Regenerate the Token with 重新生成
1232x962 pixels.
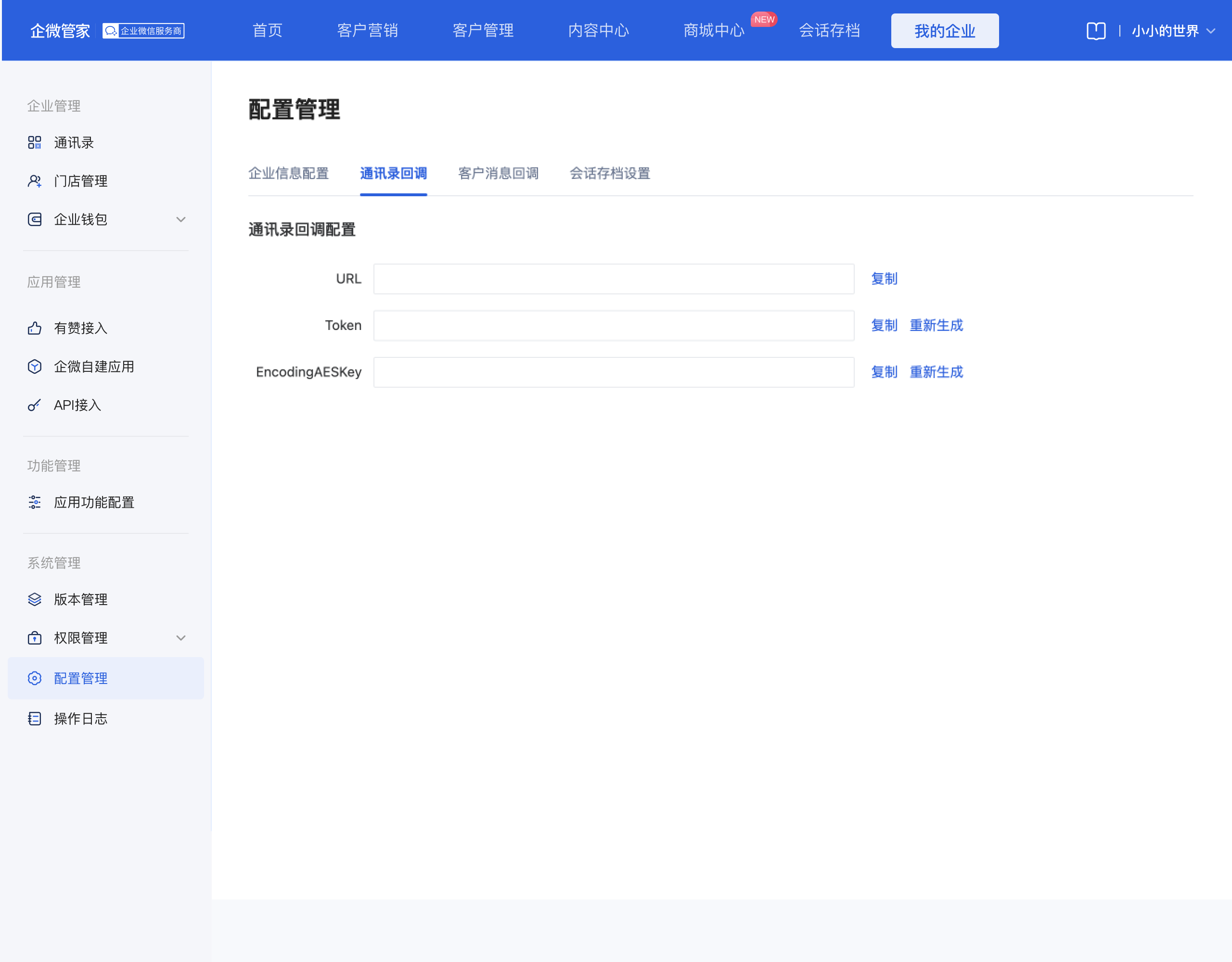click(937, 325)
